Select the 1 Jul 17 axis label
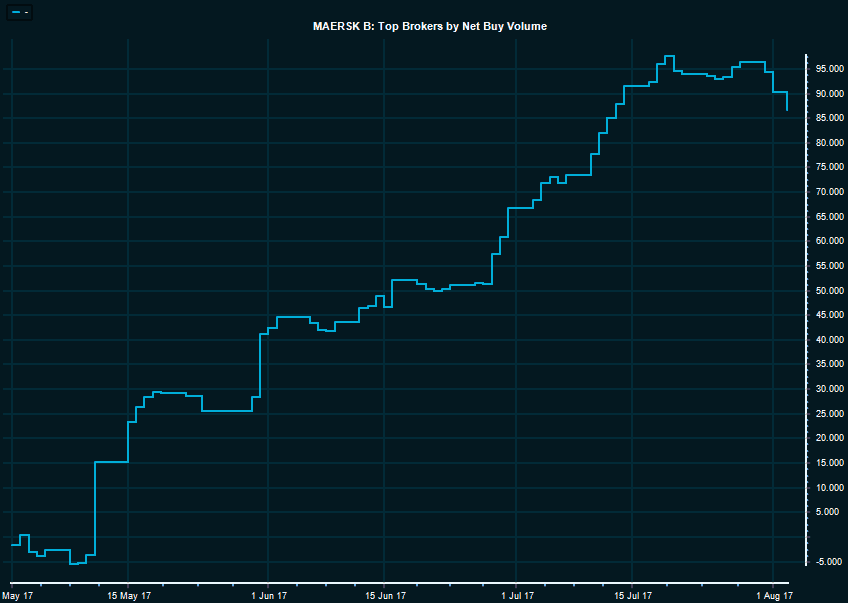The height and width of the screenshot is (603, 848). coord(515,596)
